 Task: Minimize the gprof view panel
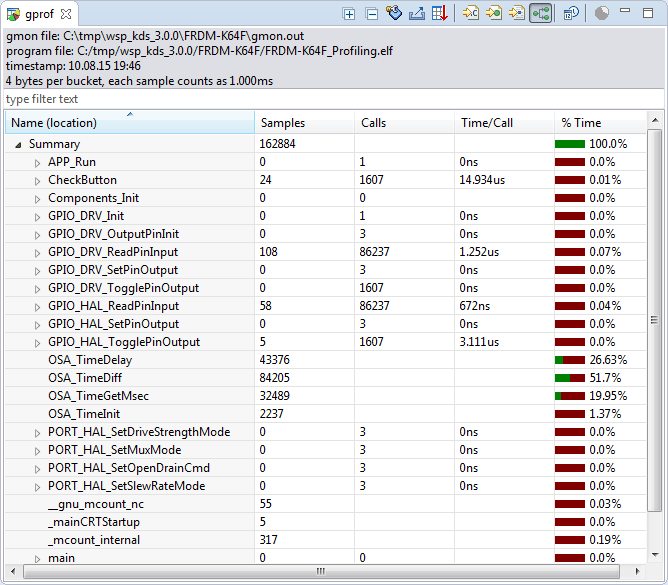625,10
